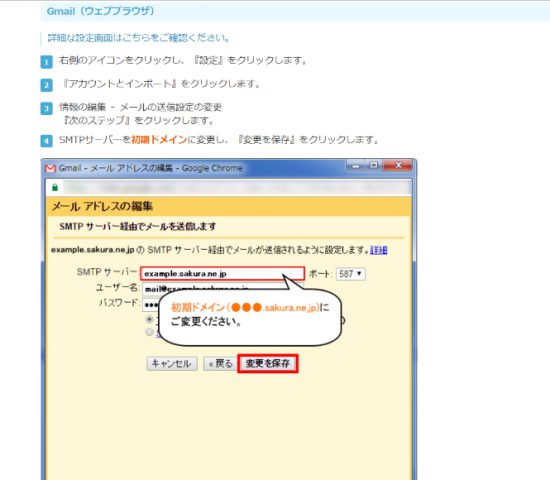Click the blue step 1 number badge
This screenshot has height=480, width=550.
click(x=46, y=62)
